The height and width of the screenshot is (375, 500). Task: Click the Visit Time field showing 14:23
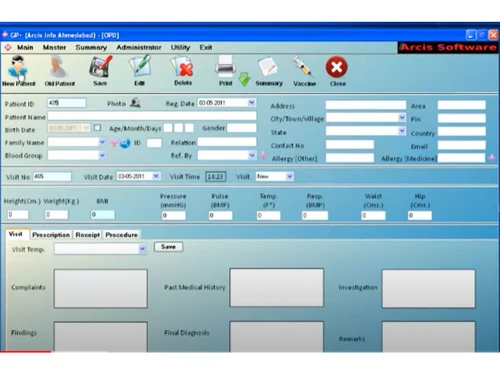tap(216, 176)
